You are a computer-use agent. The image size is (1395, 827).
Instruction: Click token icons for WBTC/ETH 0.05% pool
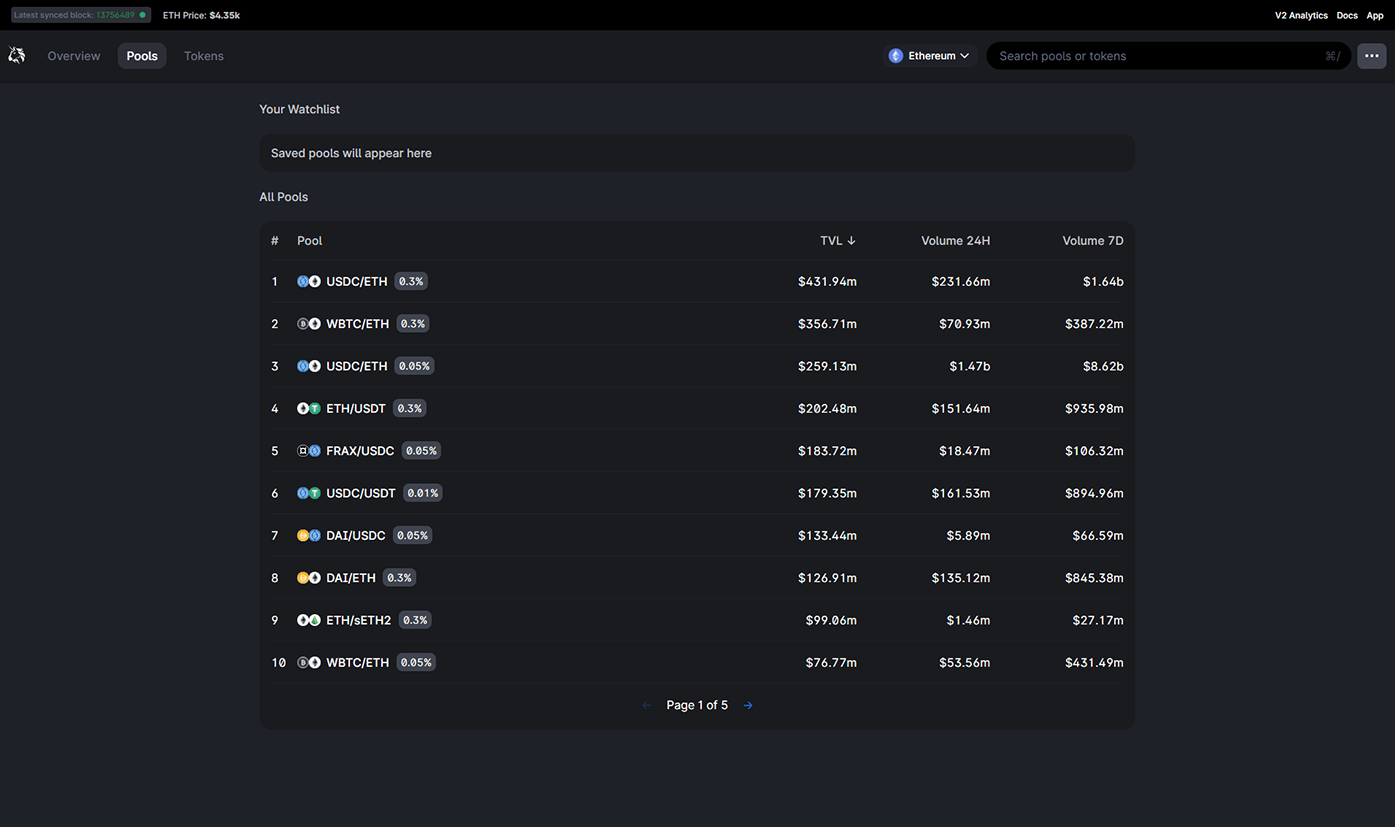[309, 662]
